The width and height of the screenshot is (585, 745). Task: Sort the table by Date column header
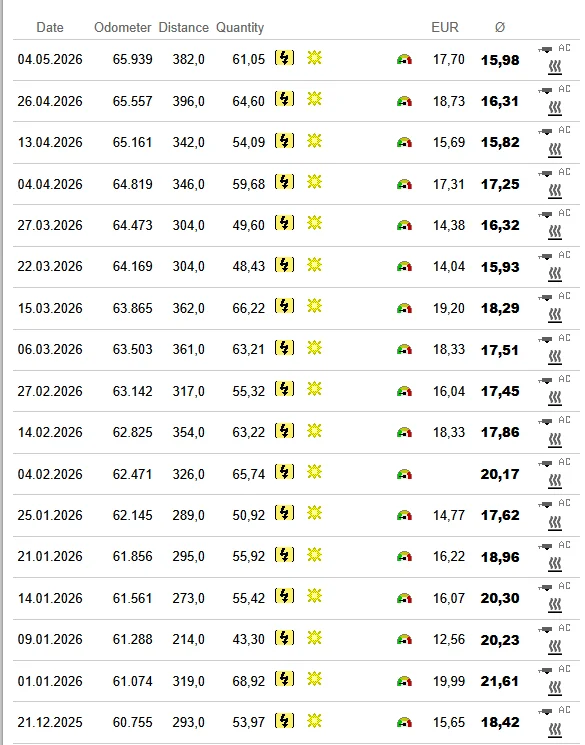click(x=50, y=28)
